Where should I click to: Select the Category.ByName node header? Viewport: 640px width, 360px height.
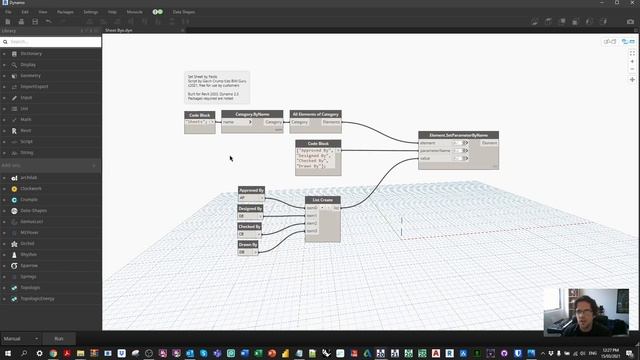[252, 114]
